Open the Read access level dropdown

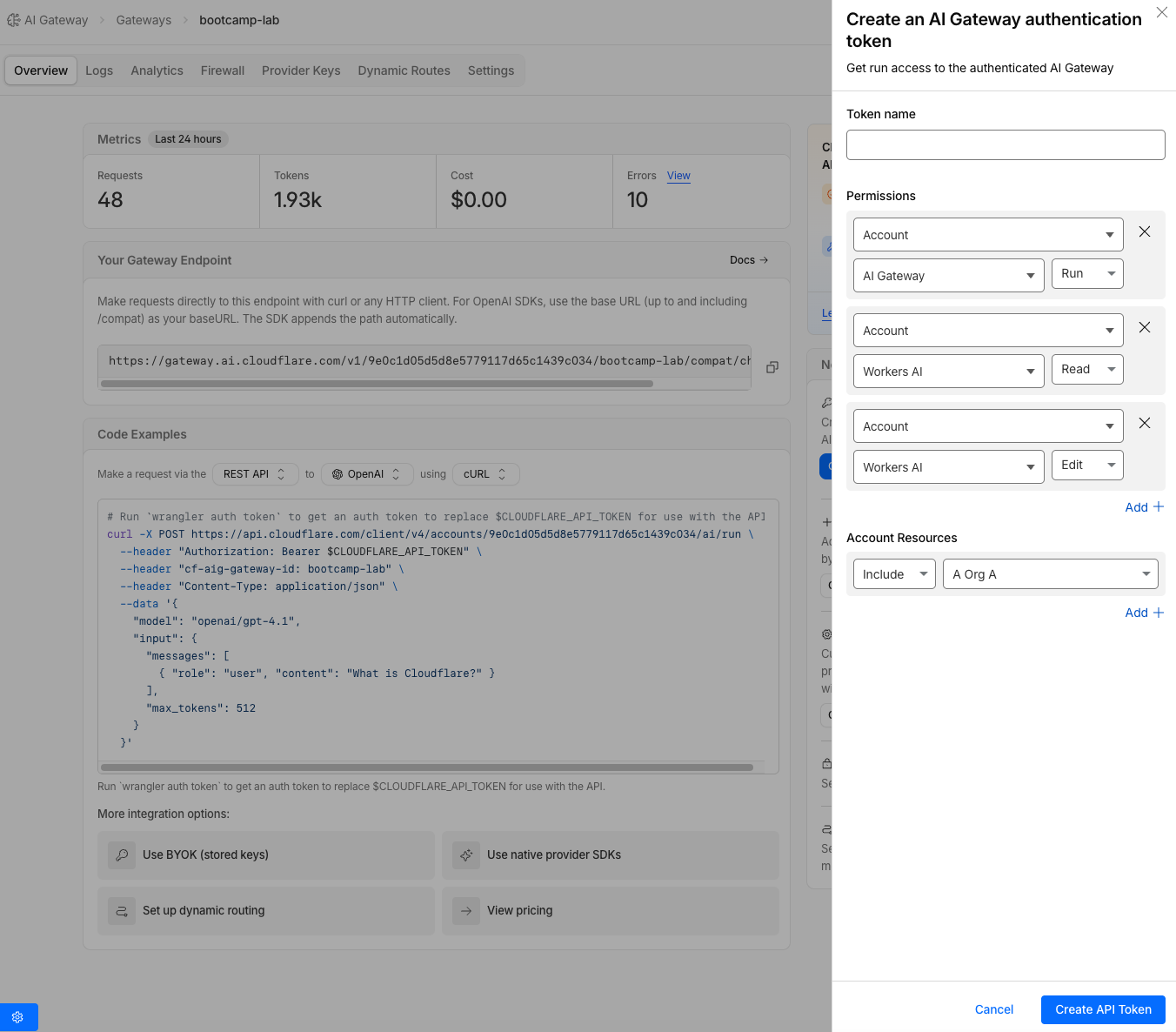[x=1087, y=369]
